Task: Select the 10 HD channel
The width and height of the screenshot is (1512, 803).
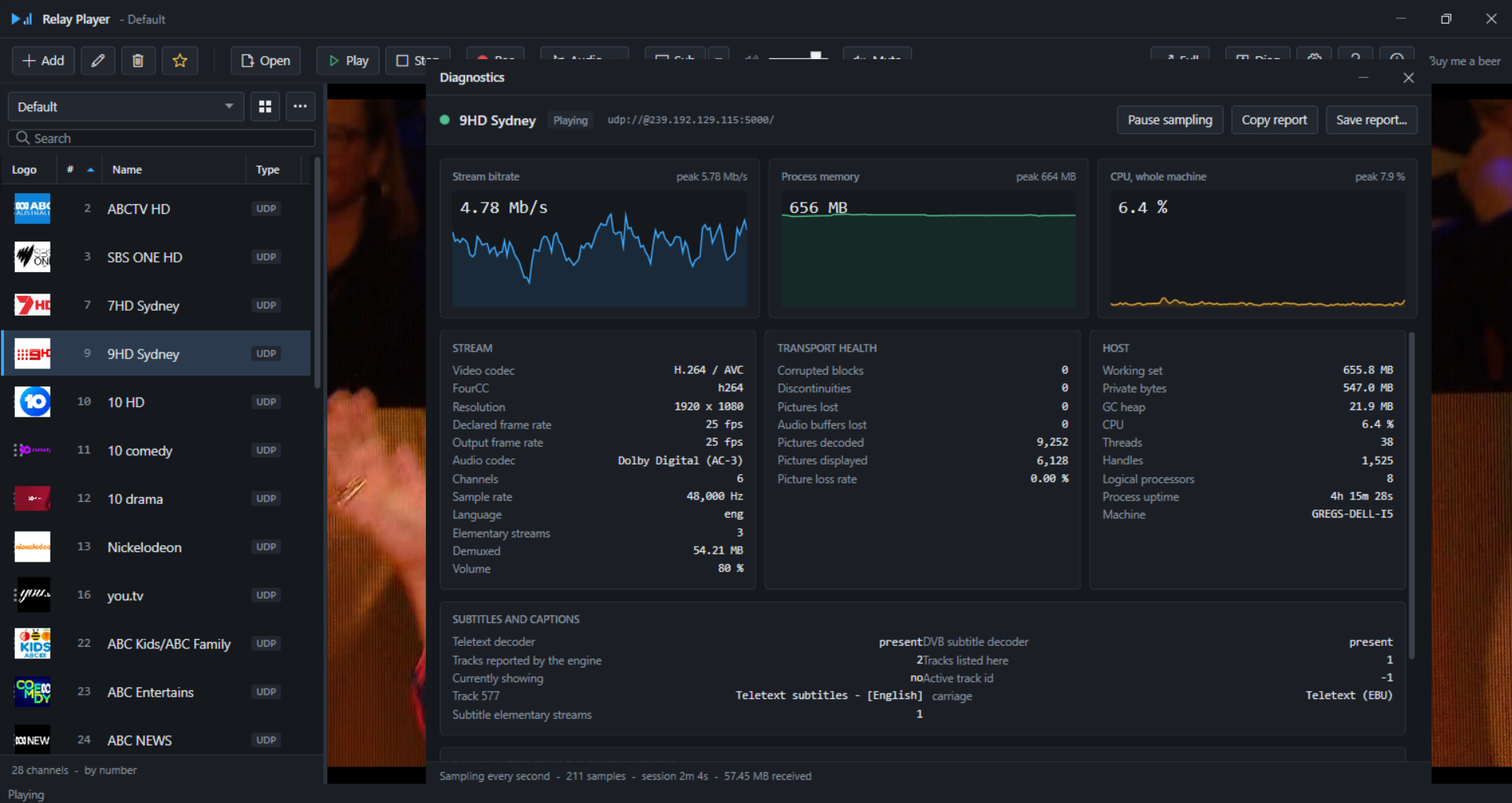Action: tap(158, 402)
